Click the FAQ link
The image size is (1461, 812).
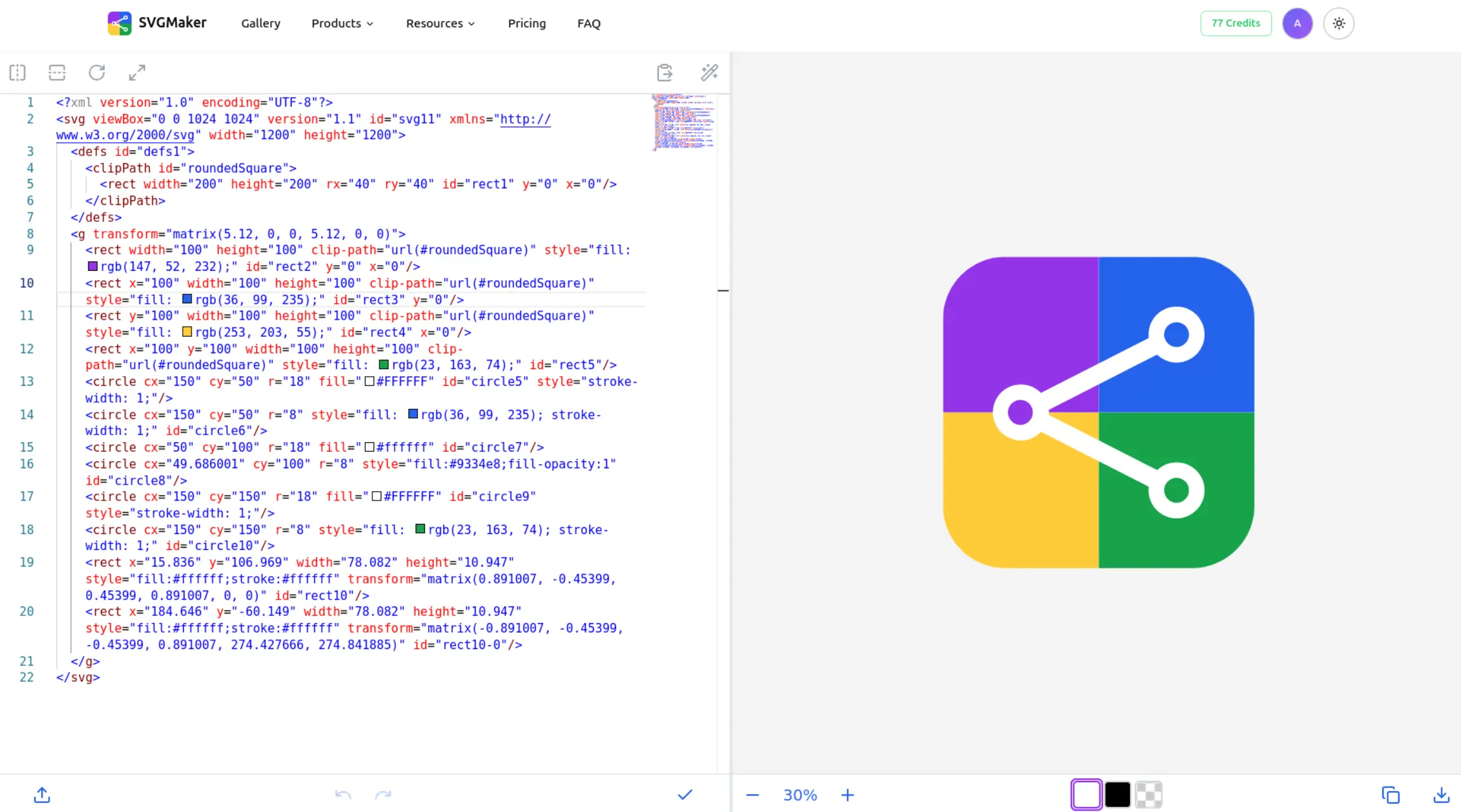(x=589, y=23)
